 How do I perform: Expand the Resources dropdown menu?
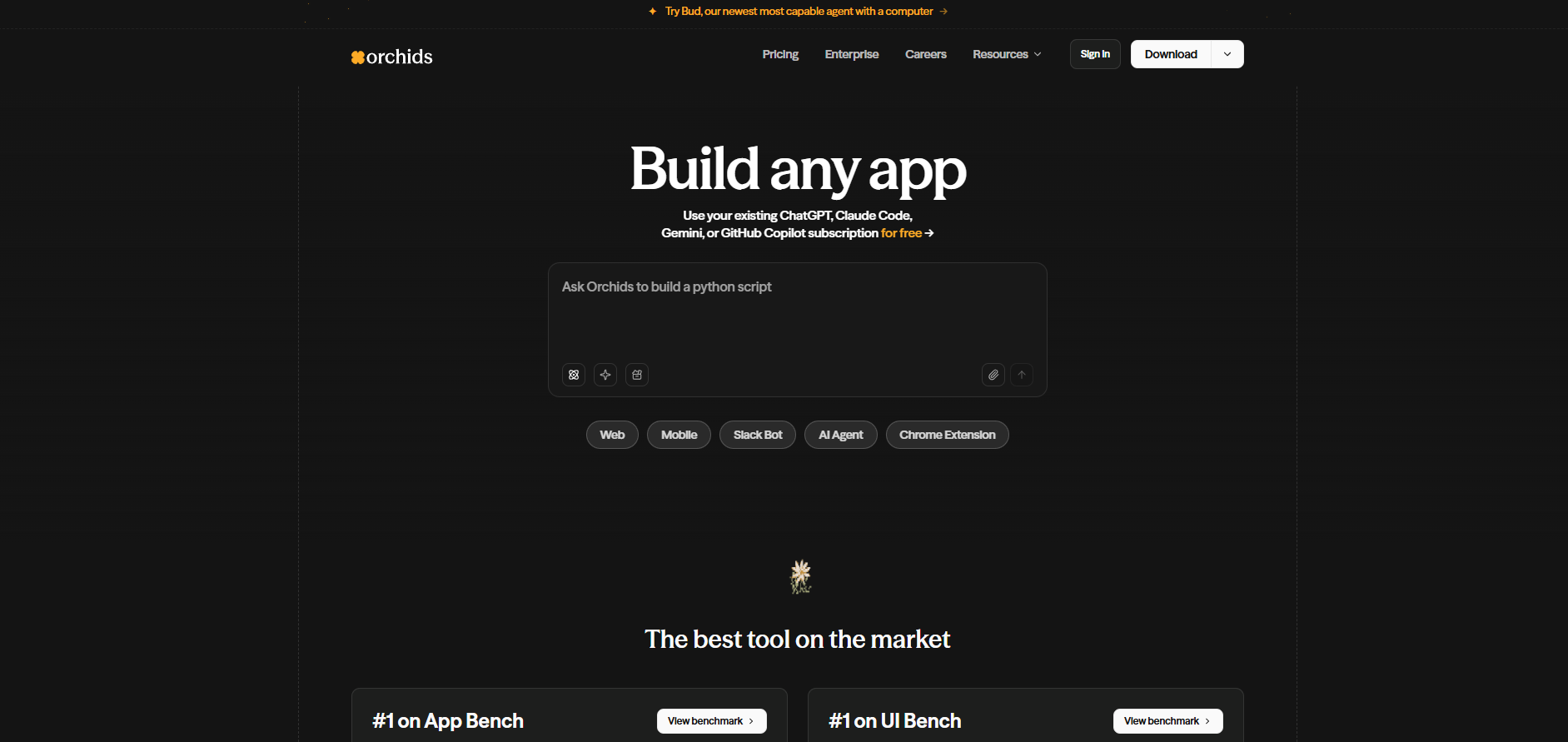tap(1007, 54)
